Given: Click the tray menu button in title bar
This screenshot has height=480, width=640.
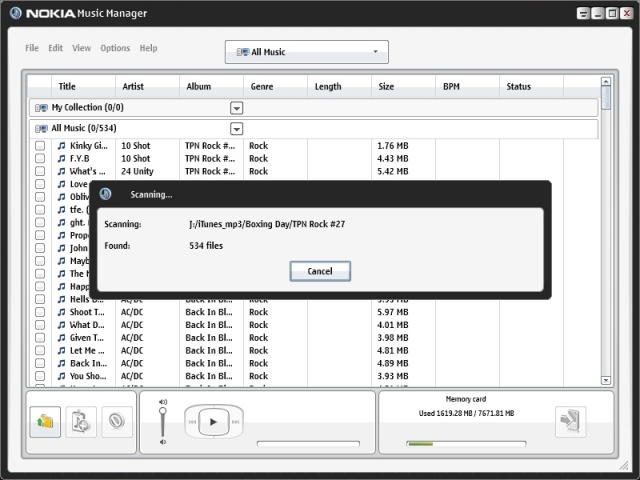Looking at the screenshot, I should tap(584, 13).
